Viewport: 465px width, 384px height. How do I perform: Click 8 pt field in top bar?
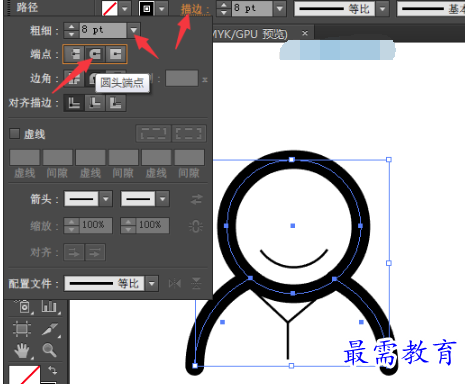click(x=252, y=8)
